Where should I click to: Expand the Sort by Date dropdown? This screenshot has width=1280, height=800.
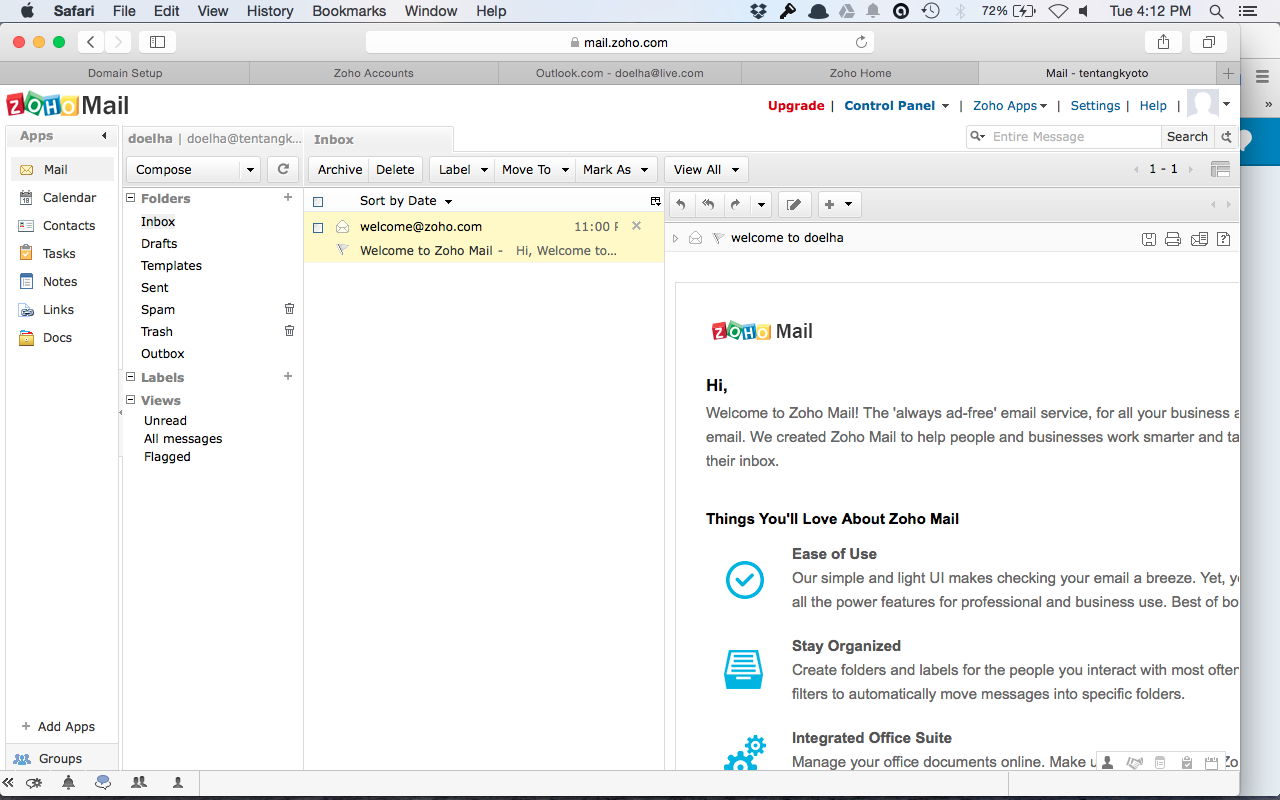[x=406, y=201]
